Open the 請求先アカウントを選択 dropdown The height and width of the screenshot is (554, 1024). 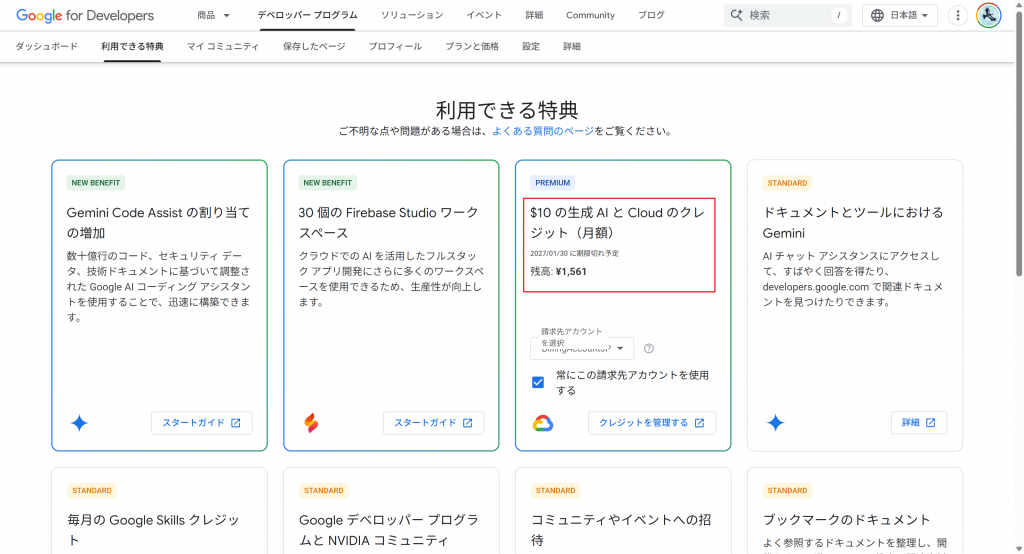582,348
